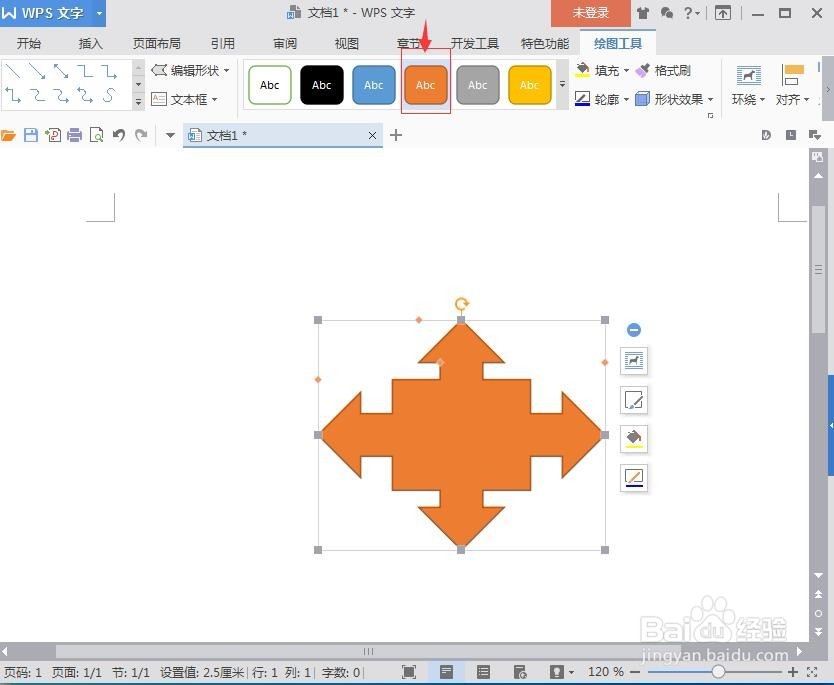Switch to the 特色功能 tab
This screenshot has height=685, width=834.
tap(545, 43)
